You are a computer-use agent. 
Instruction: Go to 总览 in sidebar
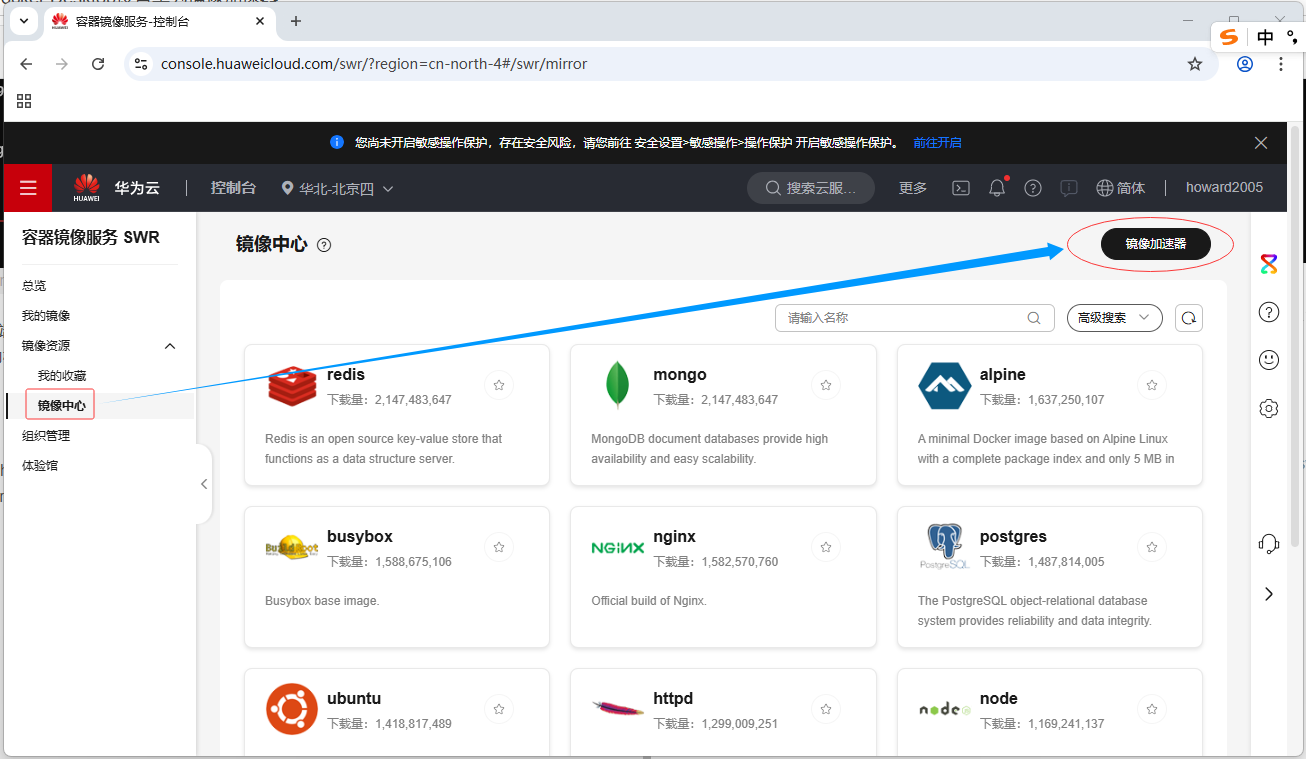coord(34,286)
